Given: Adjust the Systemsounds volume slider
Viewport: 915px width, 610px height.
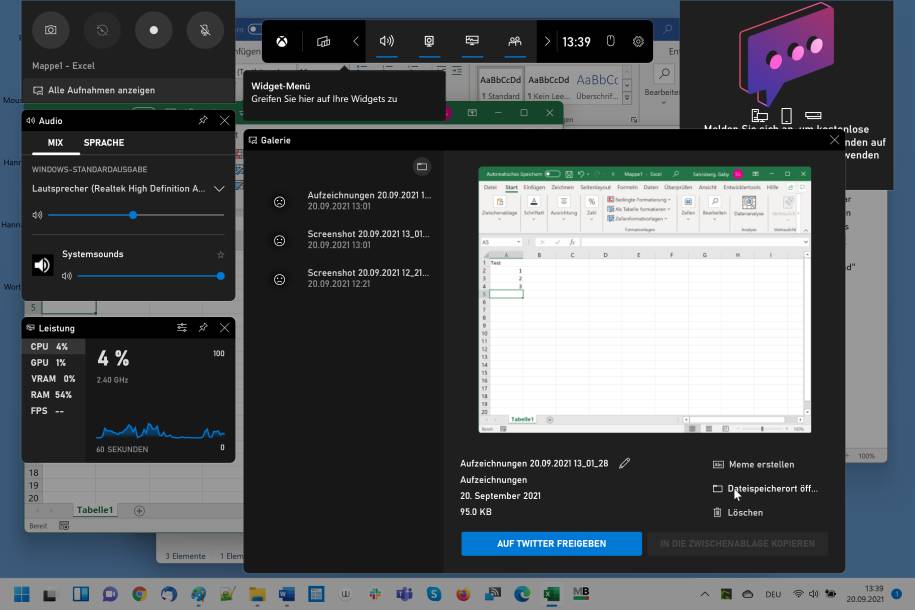Looking at the screenshot, I should [x=148, y=276].
